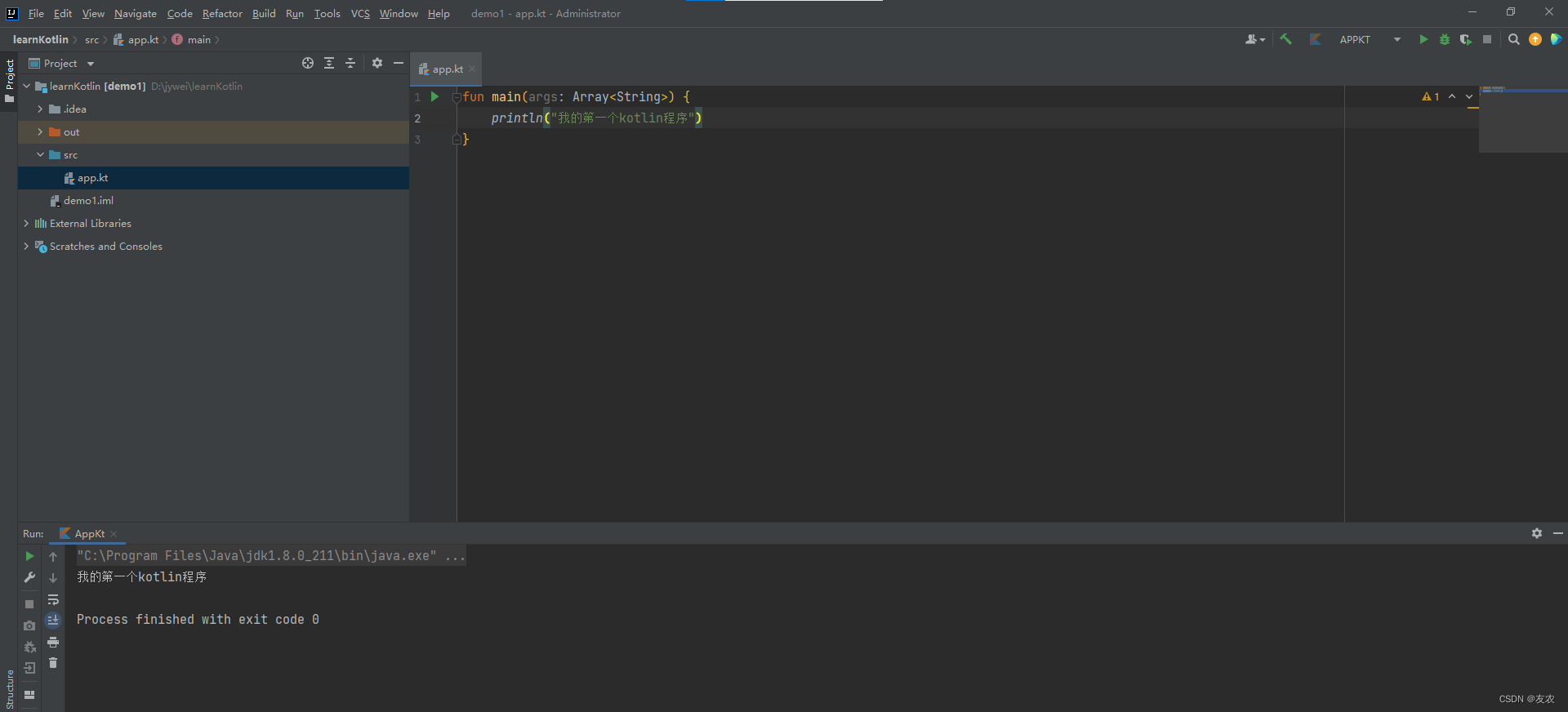This screenshot has width=1568, height=712.
Task: Click the gutter run arrow beside main
Action: point(435,96)
